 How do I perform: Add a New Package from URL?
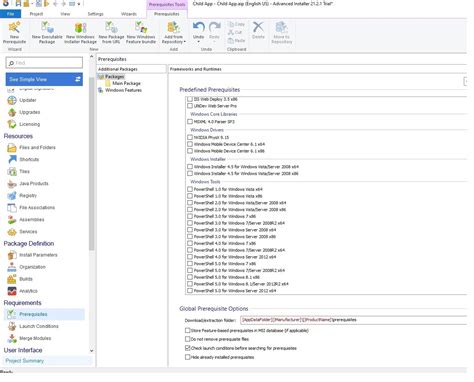111,33
